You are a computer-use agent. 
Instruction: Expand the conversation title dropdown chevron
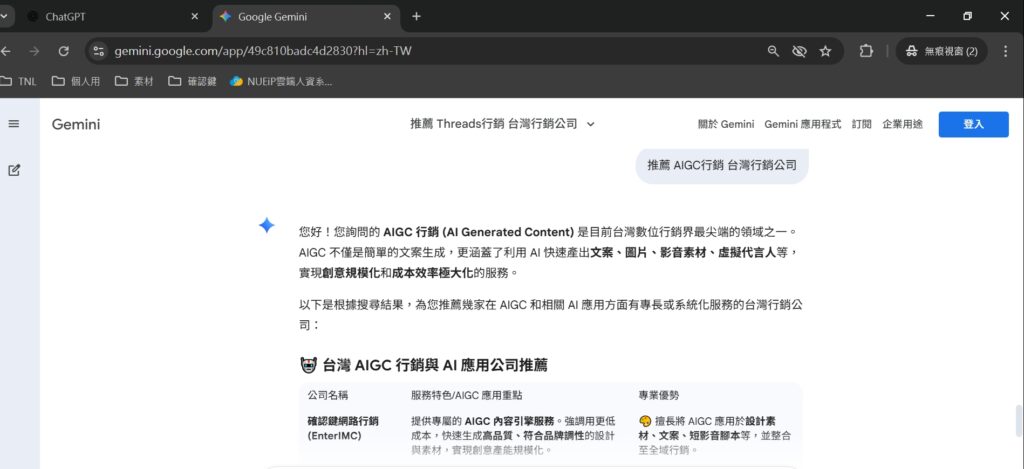[590, 124]
